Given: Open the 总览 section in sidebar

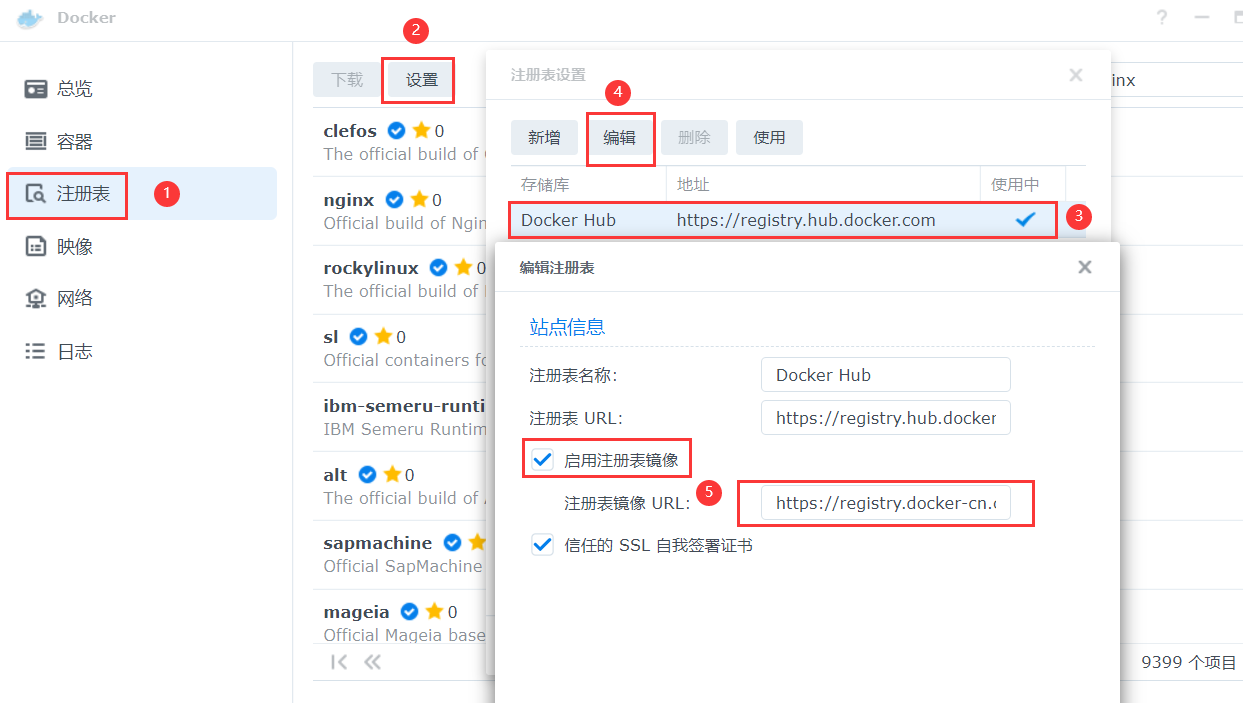Looking at the screenshot, I should point(142,89).
